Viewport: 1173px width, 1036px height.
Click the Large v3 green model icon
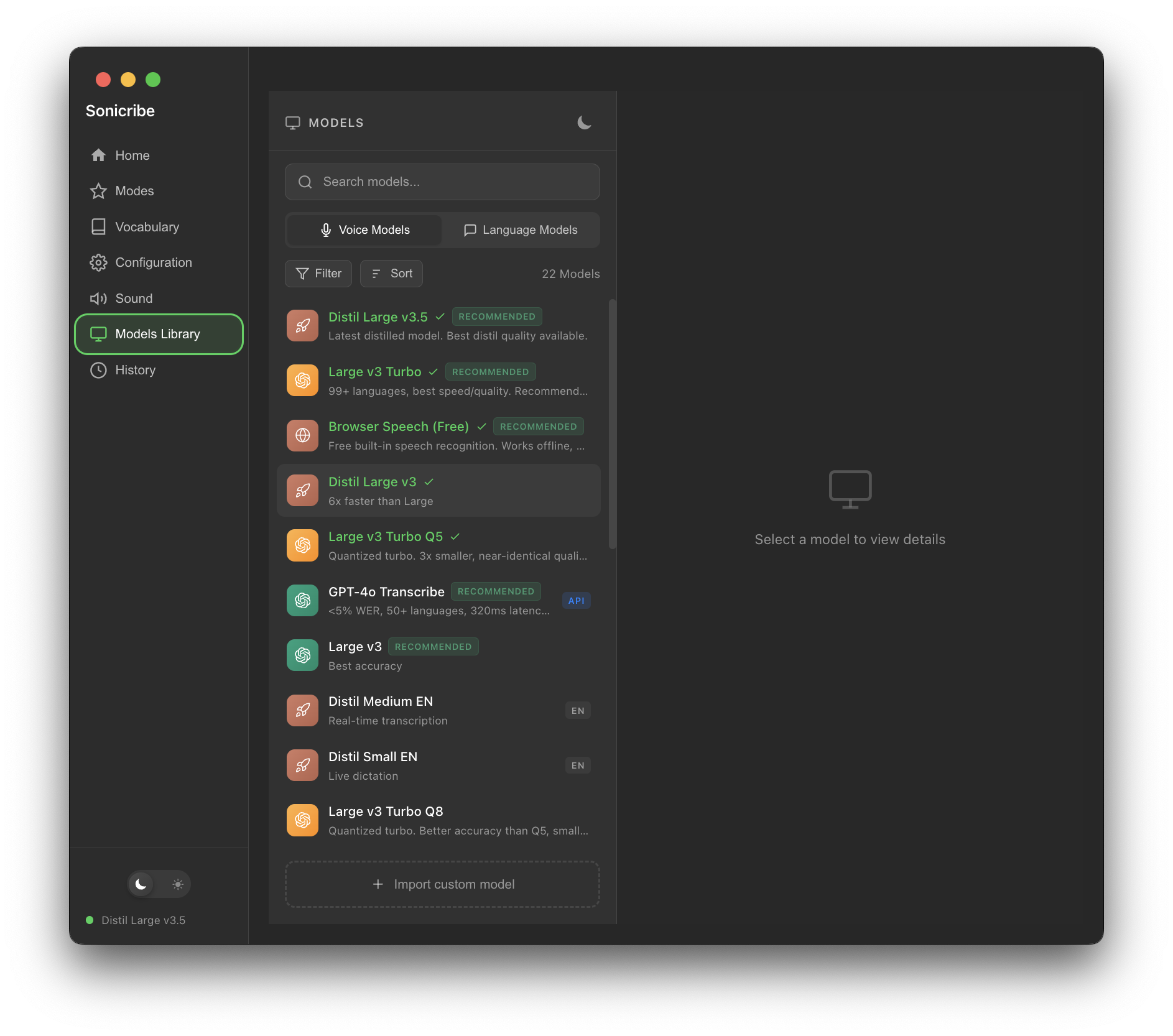click(x=302, y=655)
